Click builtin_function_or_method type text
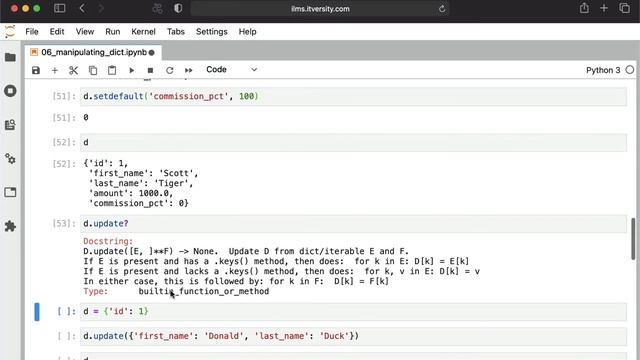The image size is (640, 360). pyautogui.click(x=204, y=291)
